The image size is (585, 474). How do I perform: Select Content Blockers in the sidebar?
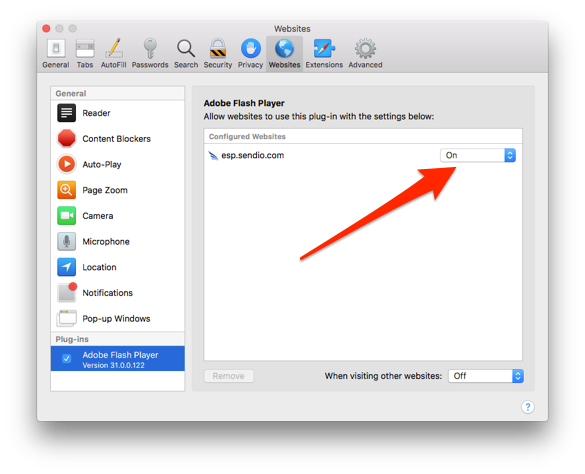pyautogui.click(x=118, y=138)
